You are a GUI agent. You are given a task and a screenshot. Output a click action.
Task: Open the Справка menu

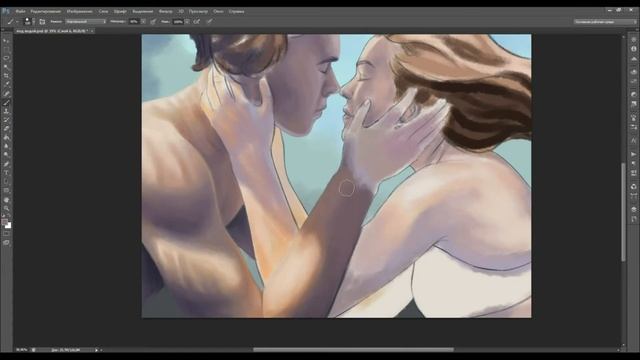[x=236, y=11]
